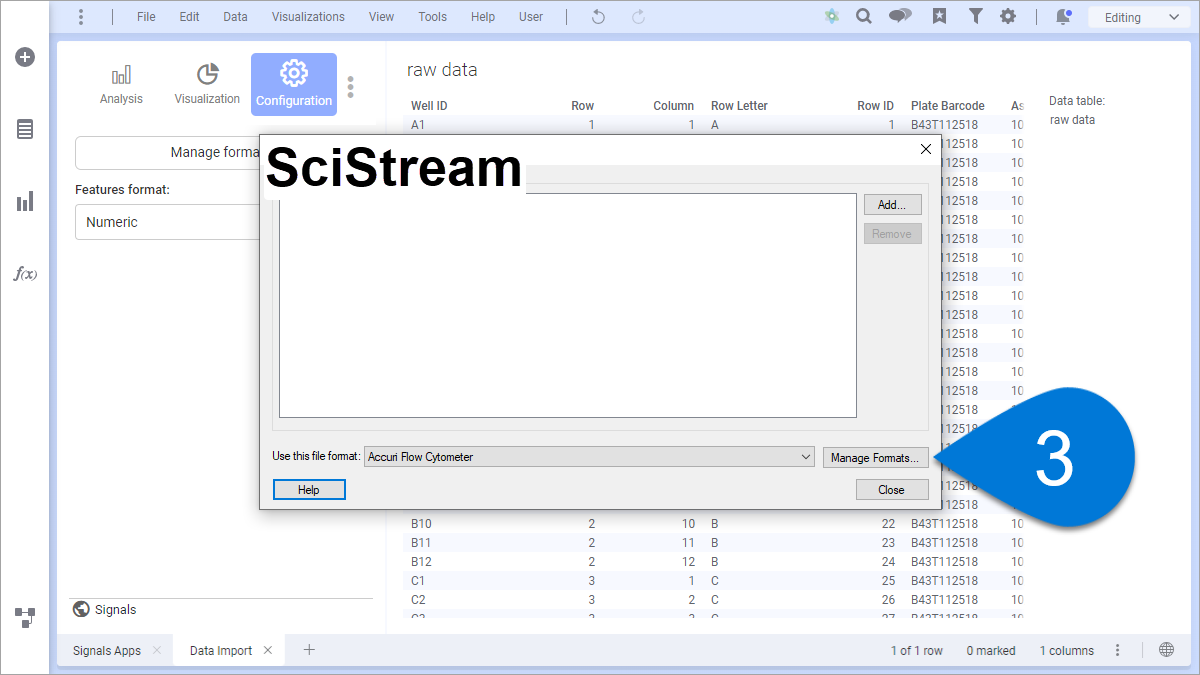Select the C1 well cell
The height and width of the screenshot is (675, 1200).
click(418, 581)
